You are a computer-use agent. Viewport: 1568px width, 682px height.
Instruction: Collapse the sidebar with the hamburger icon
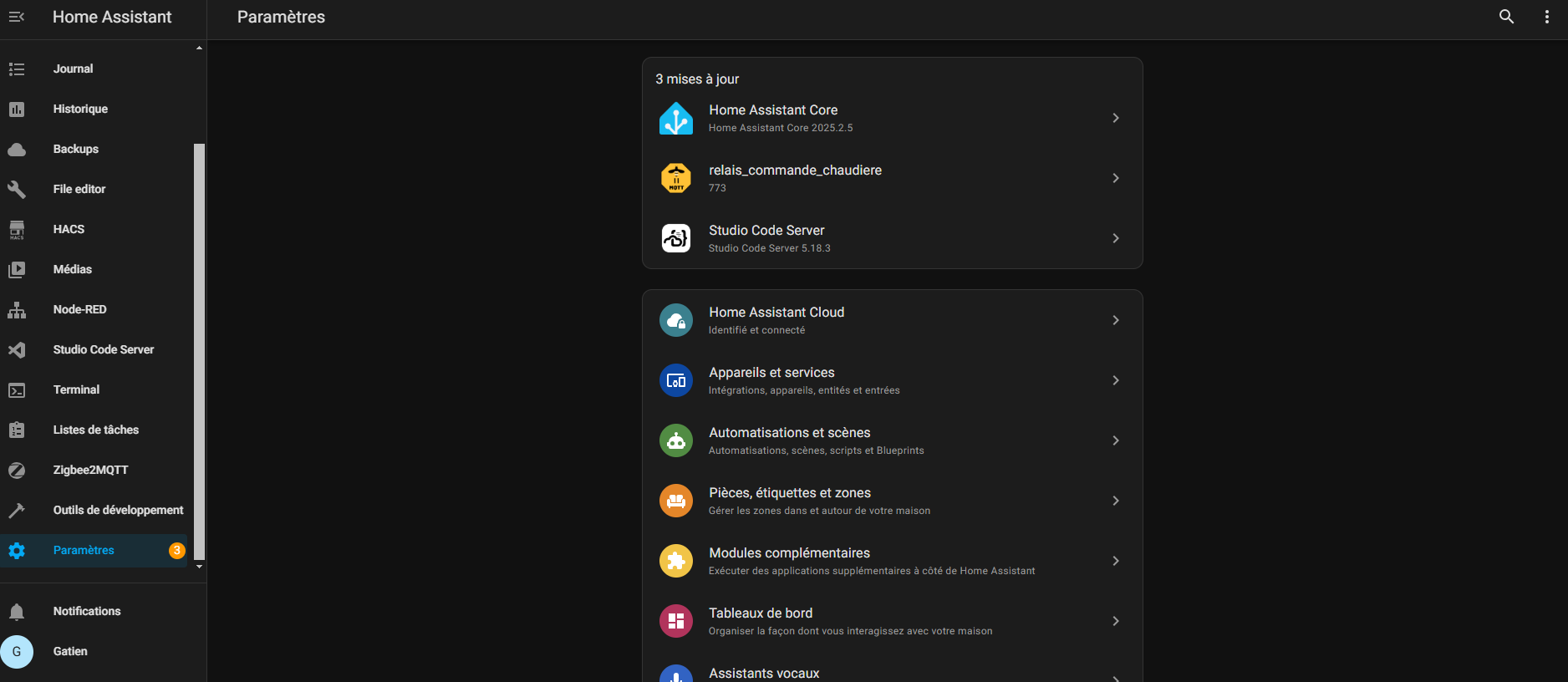pos(17,17)
